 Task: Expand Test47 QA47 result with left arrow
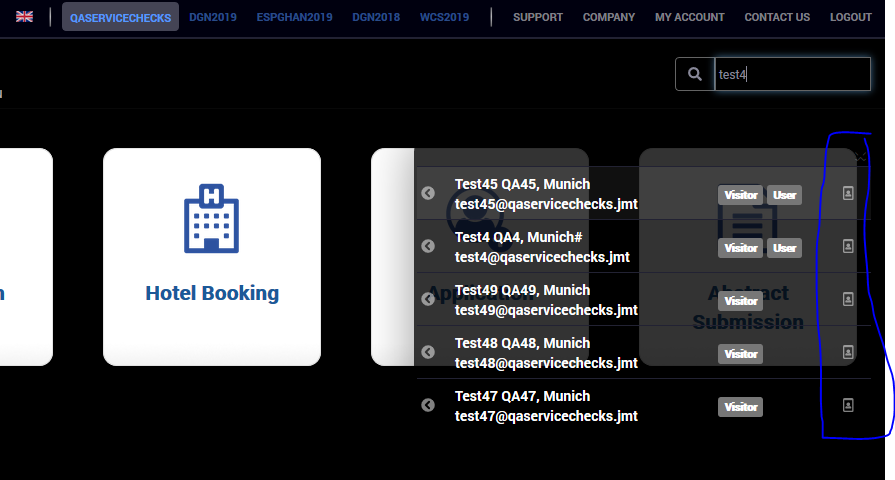pyautogui.click(x=428, y=405)
